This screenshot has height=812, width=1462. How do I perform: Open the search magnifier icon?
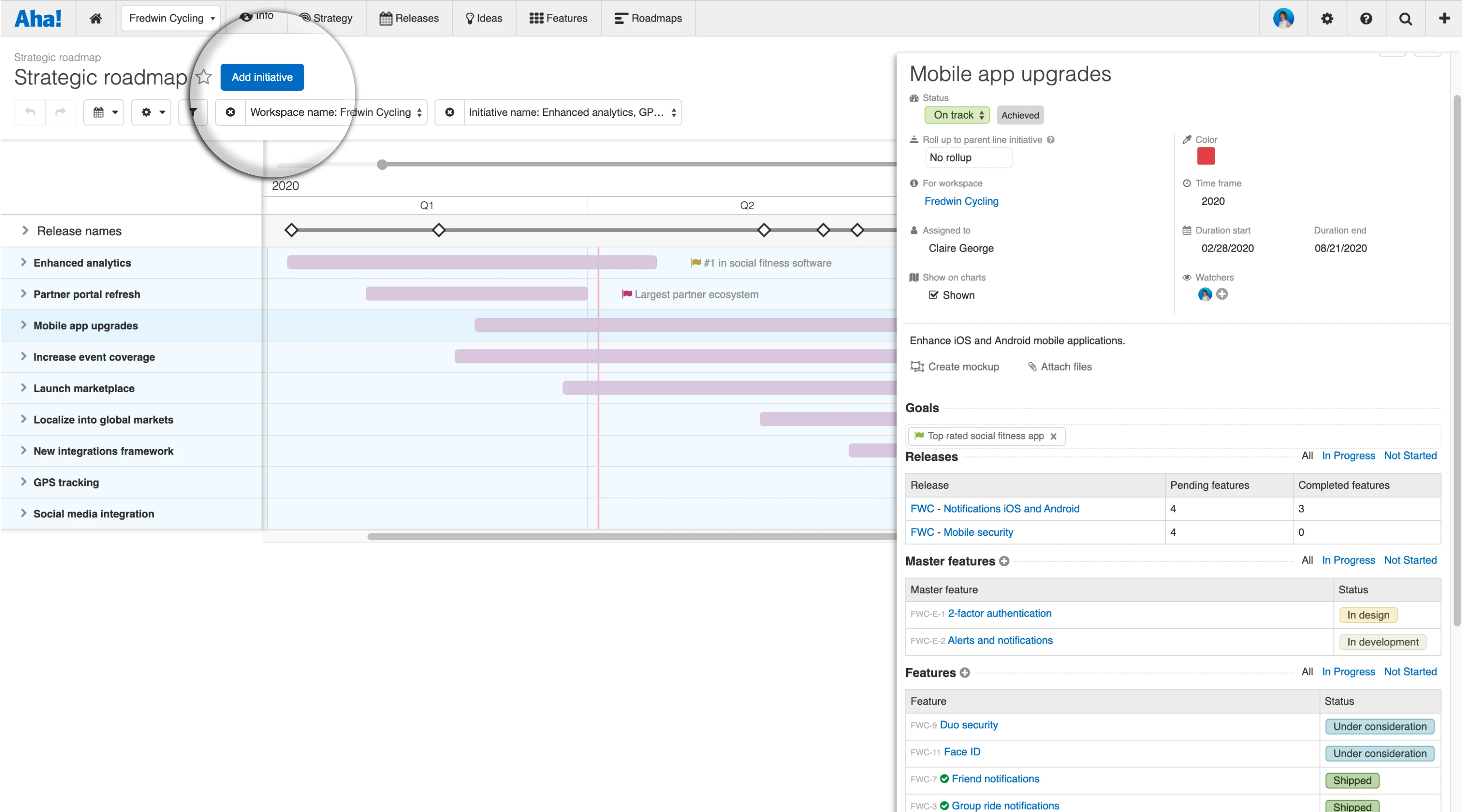(x=1405, y=18)
